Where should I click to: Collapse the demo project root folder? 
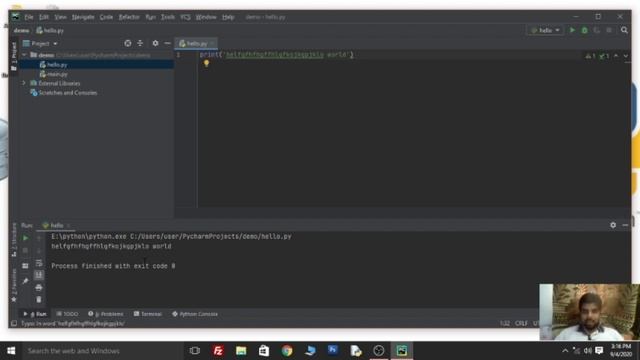coord(24,55)
